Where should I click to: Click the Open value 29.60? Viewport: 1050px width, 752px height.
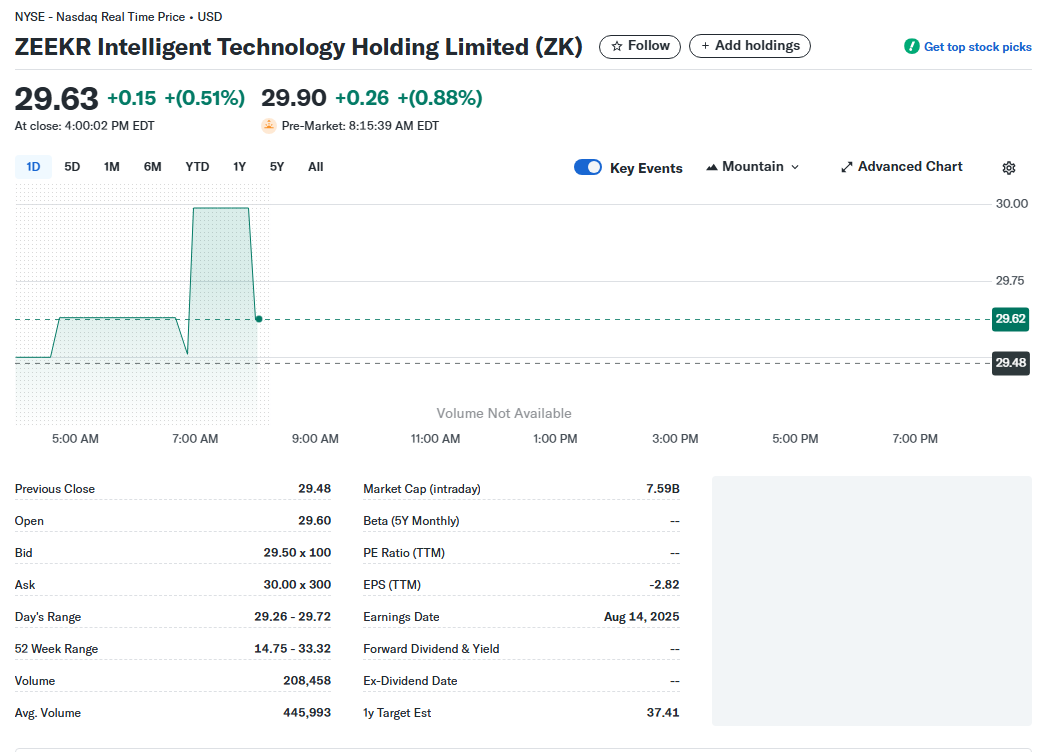315,520
